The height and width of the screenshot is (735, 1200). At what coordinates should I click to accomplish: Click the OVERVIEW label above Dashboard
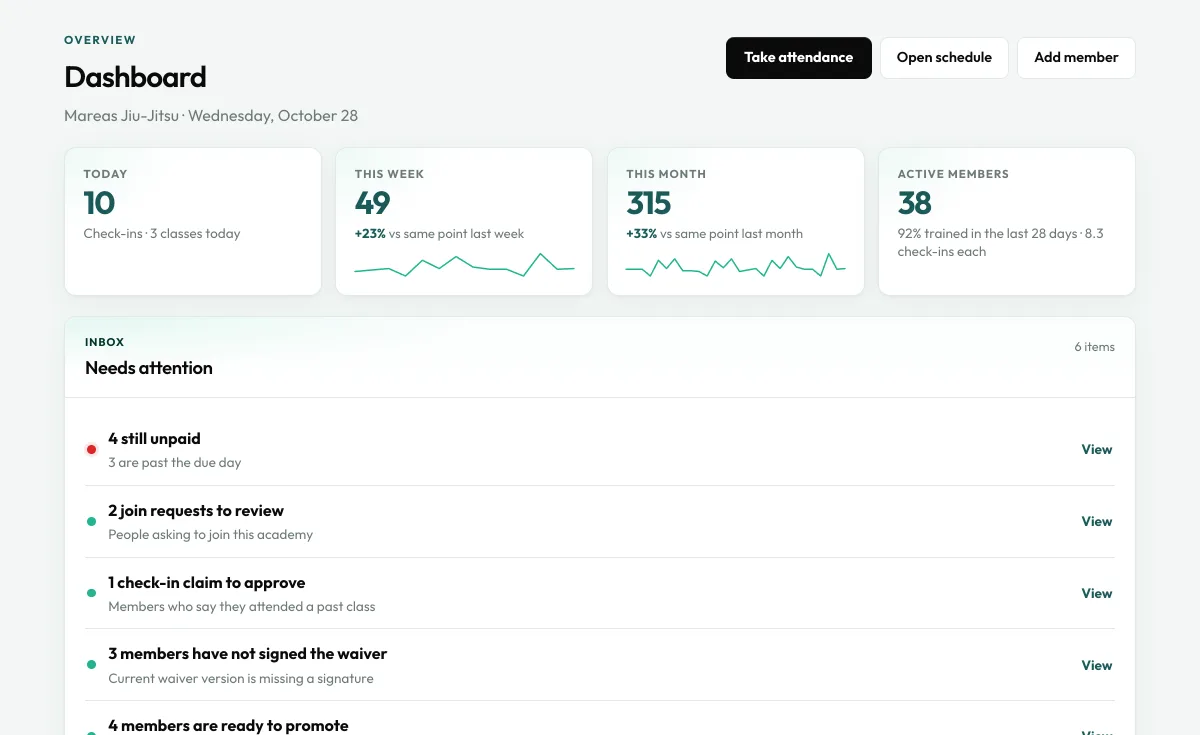coord(100,41)
